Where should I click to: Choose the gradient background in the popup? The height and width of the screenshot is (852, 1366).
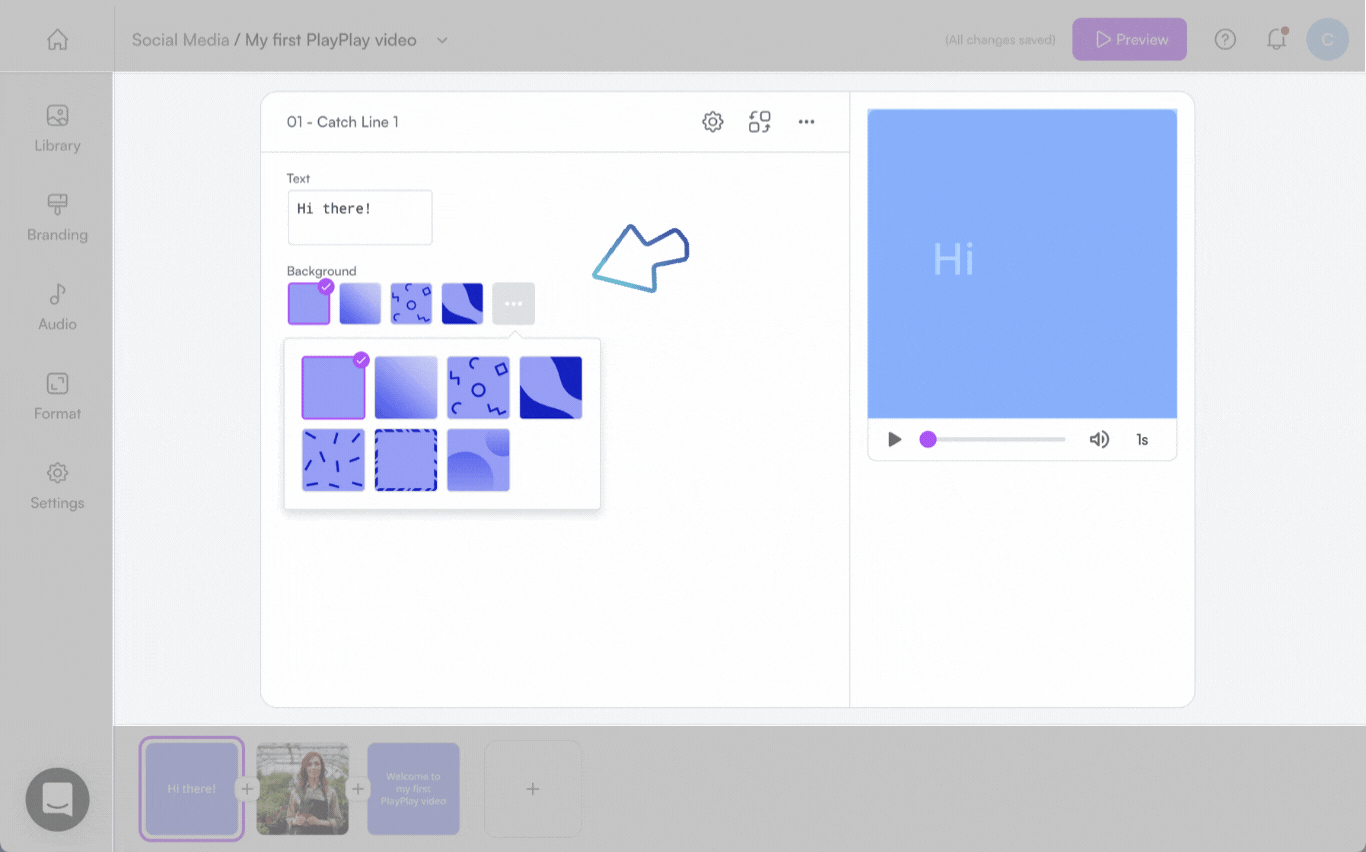coord(406,387)
